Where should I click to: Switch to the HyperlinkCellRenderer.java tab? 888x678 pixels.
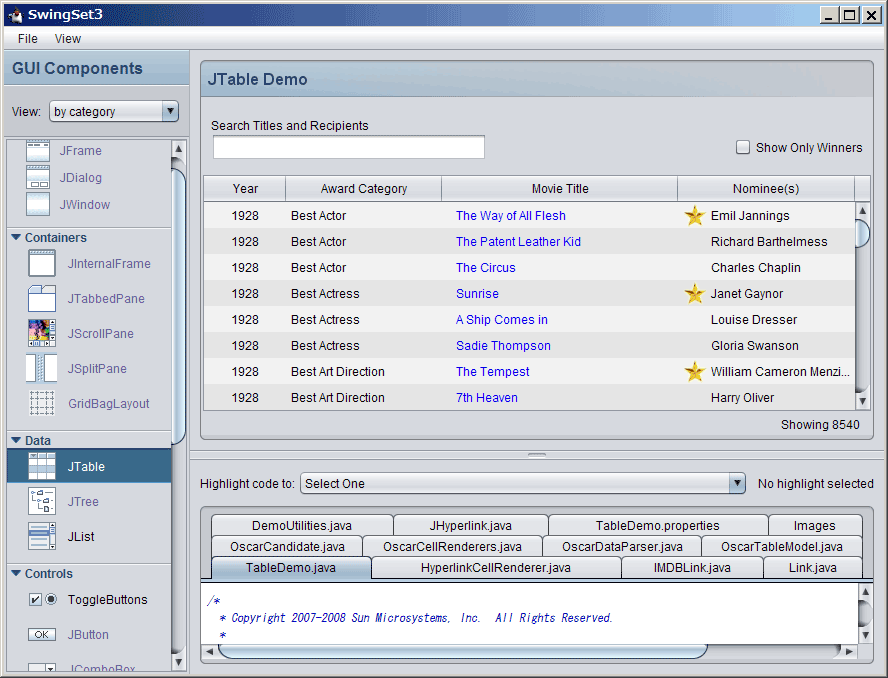coord(496,568)
